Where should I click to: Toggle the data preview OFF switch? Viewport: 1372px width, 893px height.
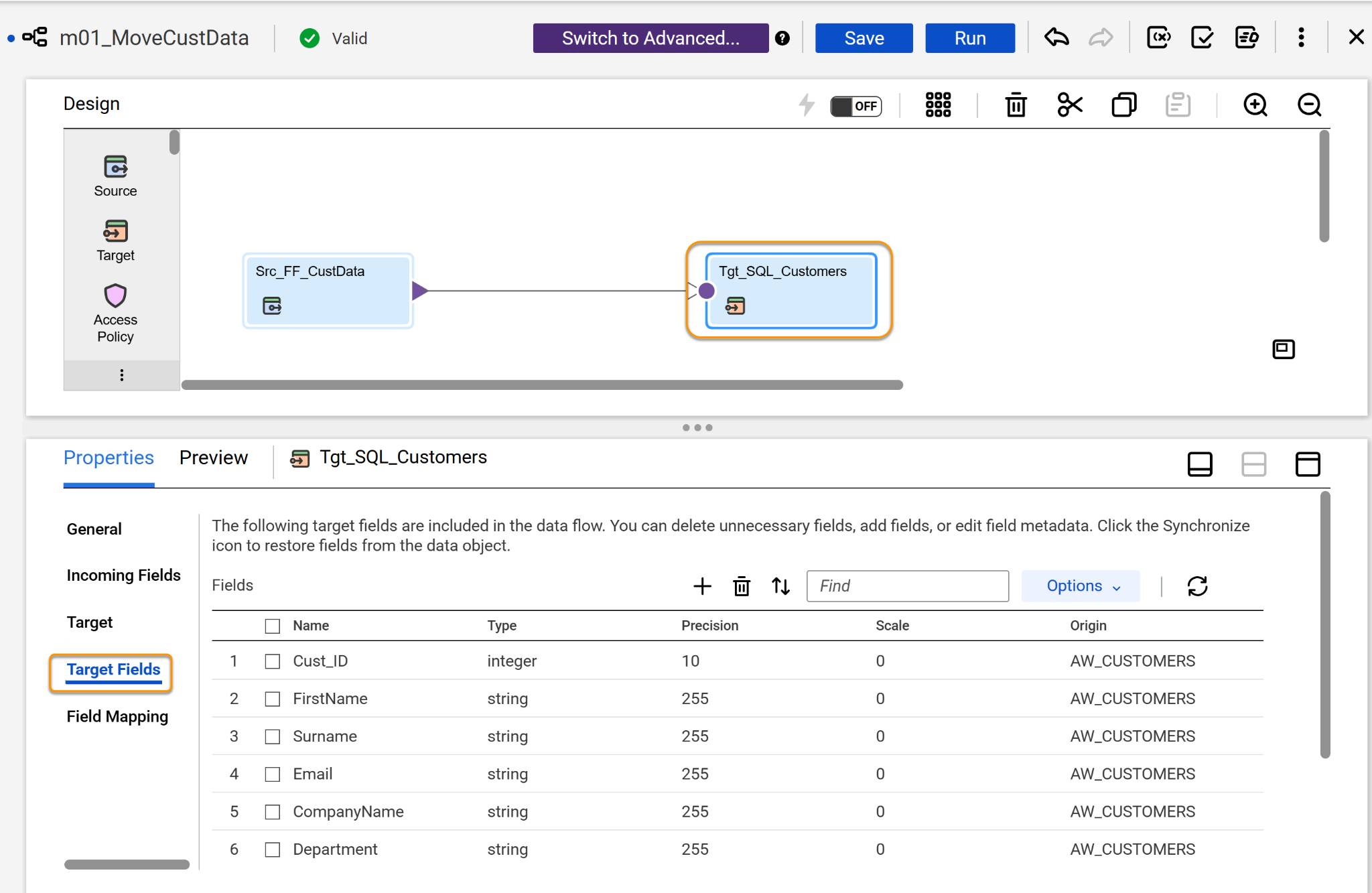click(x=856, y=106)
